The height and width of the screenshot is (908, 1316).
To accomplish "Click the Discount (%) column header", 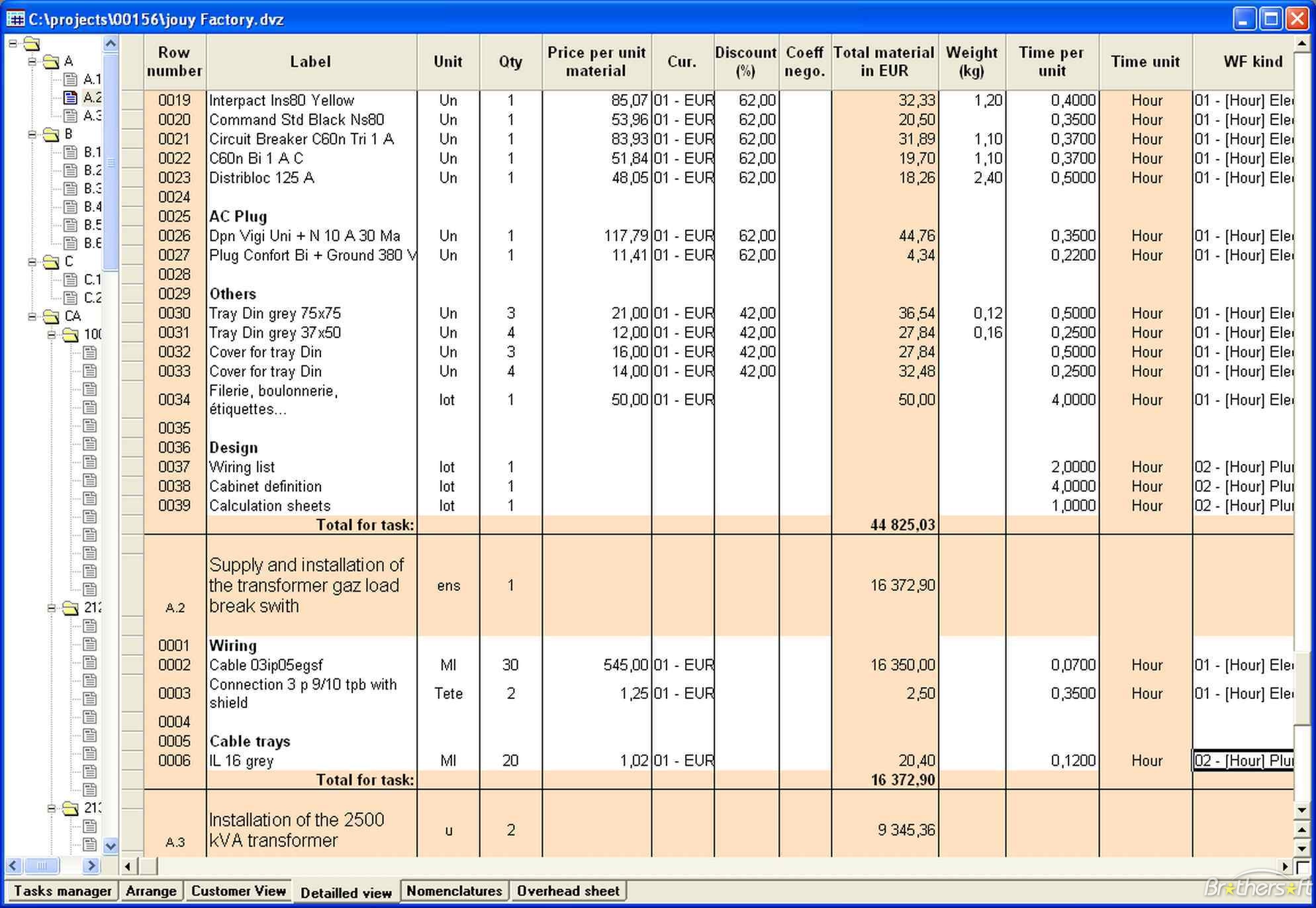I will click(x=746, y=62).
